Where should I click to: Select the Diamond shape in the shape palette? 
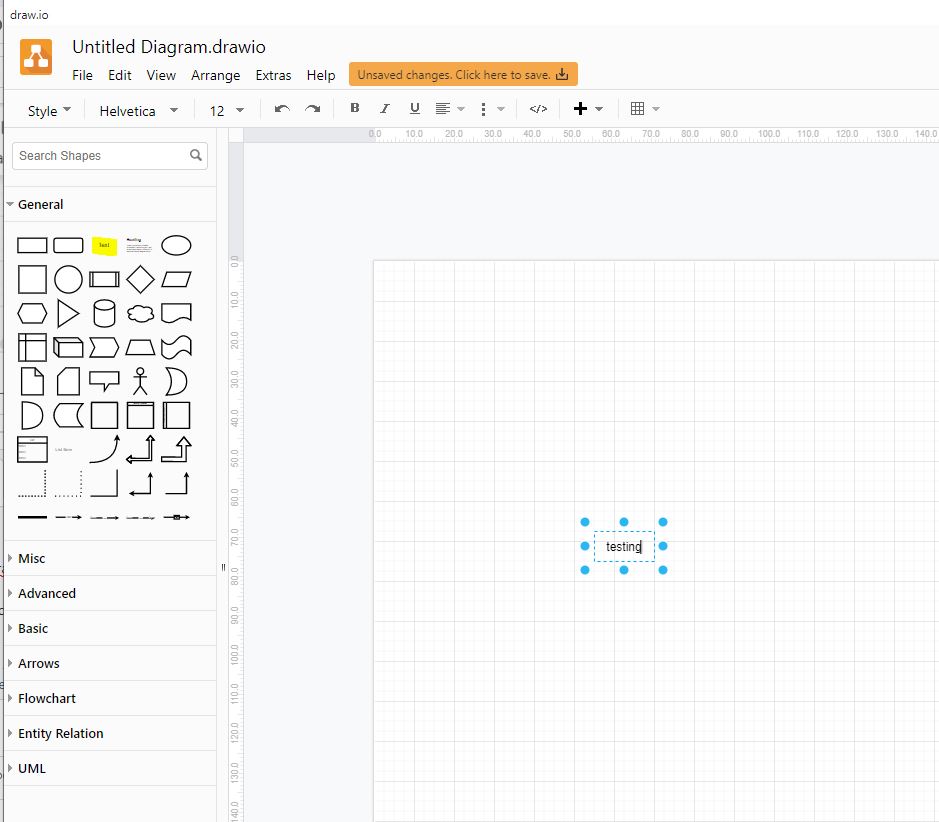tap(140, 279)
